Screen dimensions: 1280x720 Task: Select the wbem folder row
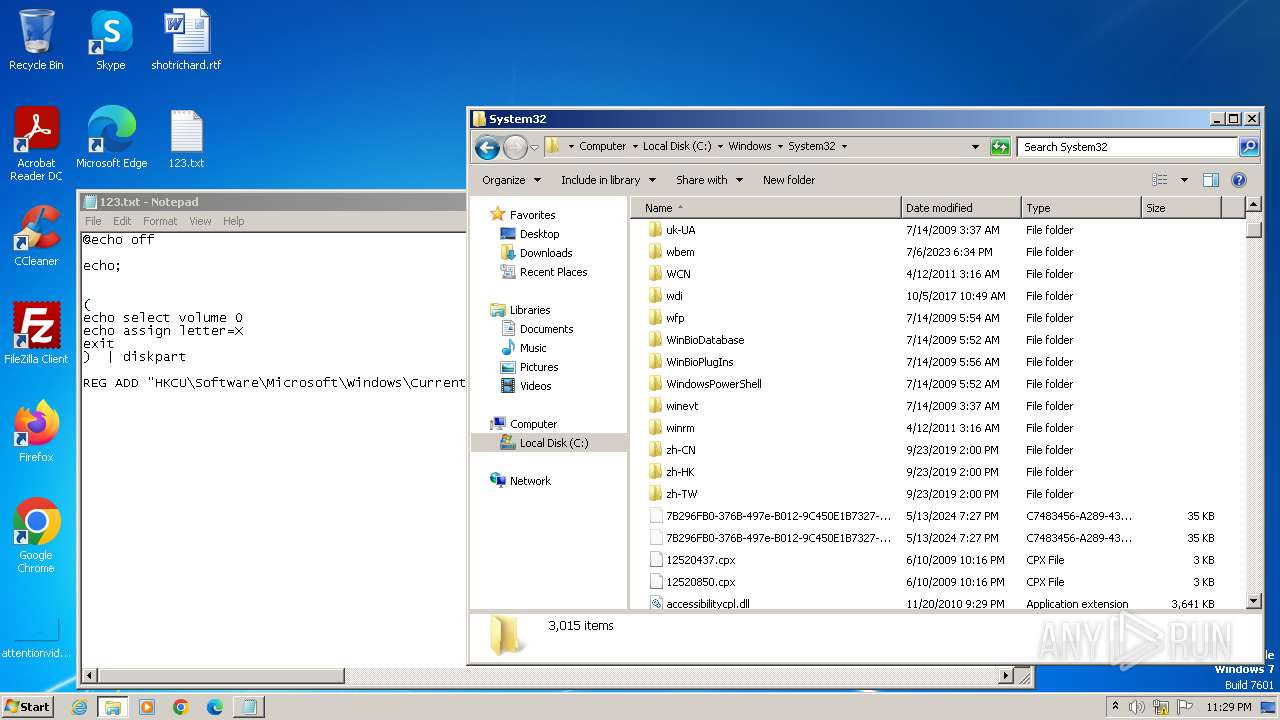point(938,252)
